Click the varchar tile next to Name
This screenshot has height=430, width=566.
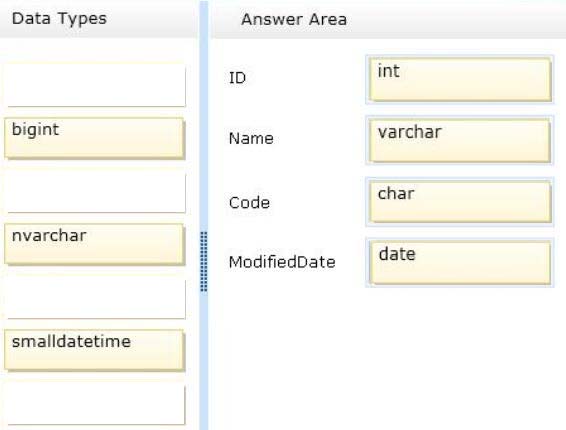460,140
